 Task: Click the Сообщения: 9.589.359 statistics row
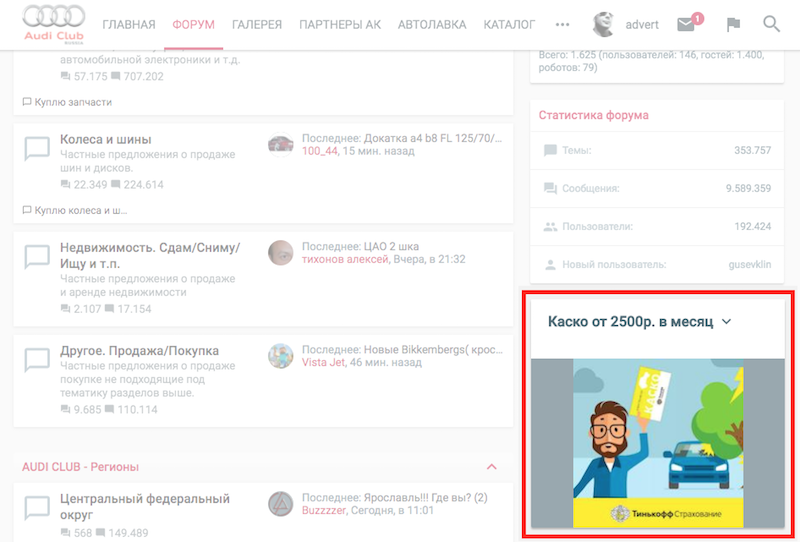[657, 188]
